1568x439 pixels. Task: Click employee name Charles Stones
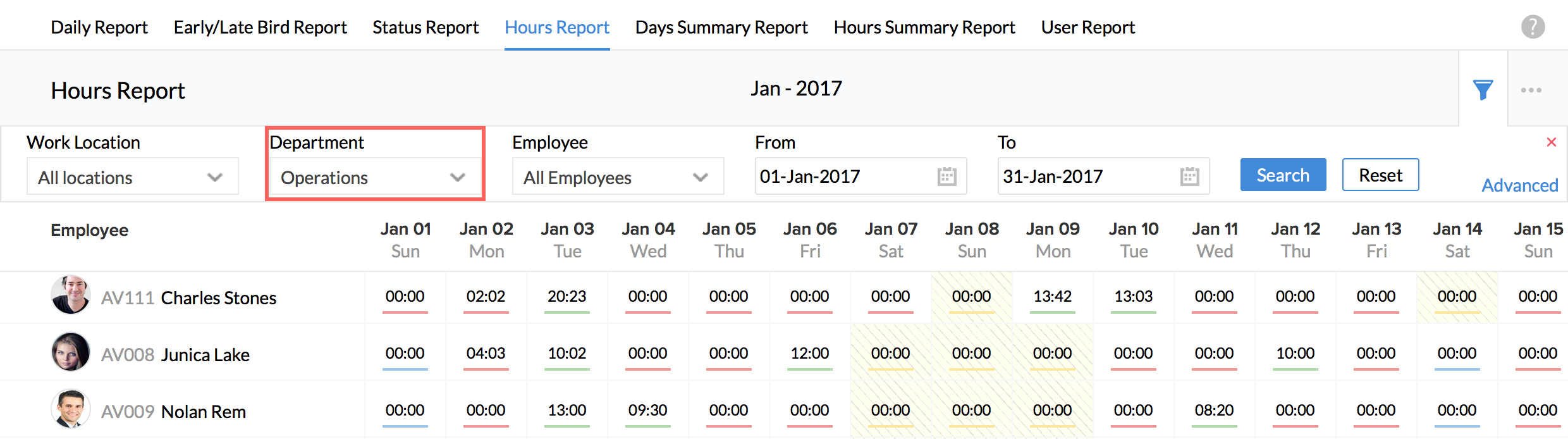tap(219, 298)
